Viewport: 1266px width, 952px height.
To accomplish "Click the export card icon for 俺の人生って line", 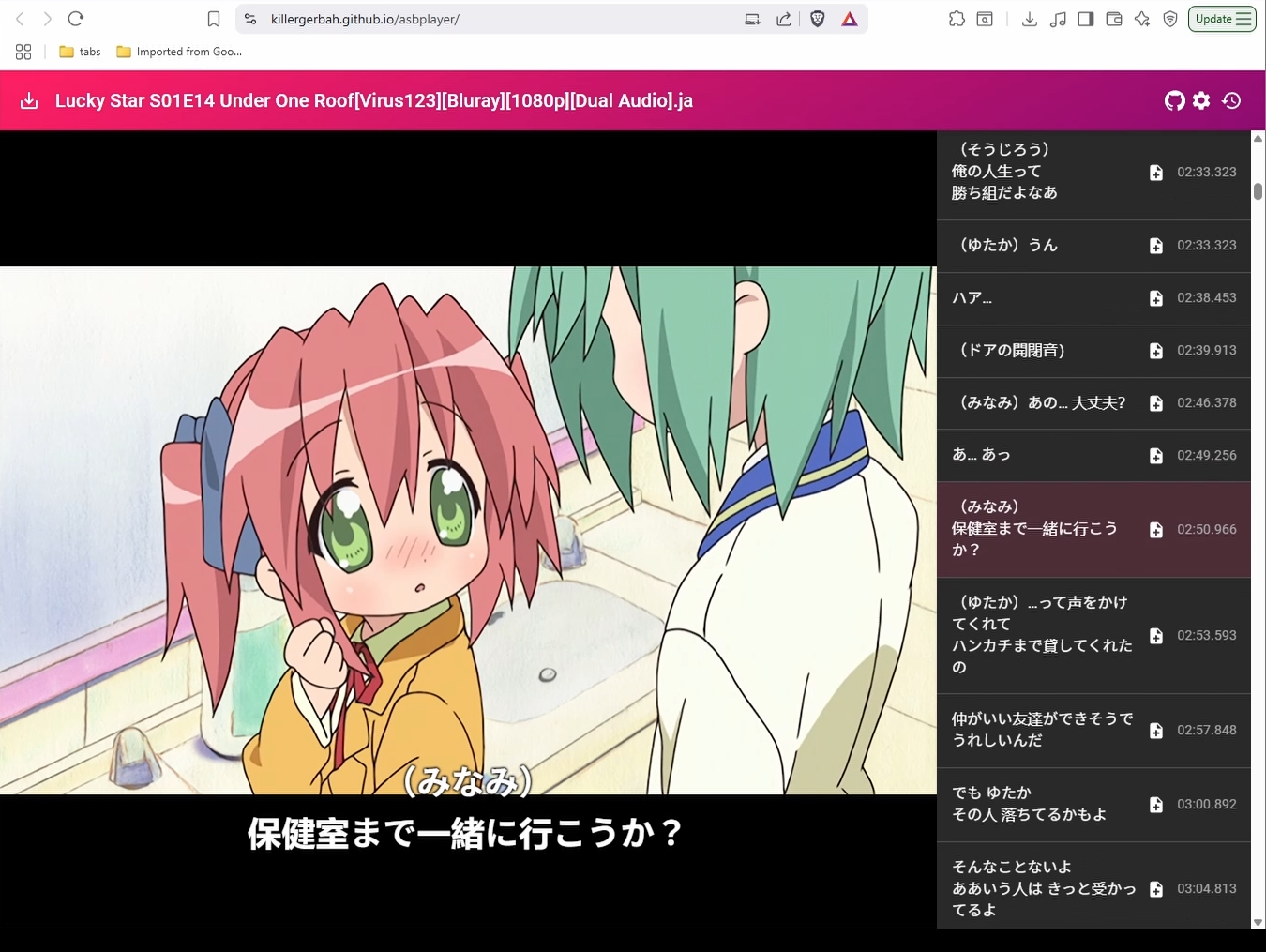I will pyautogui.click(x=1156, y=173).
